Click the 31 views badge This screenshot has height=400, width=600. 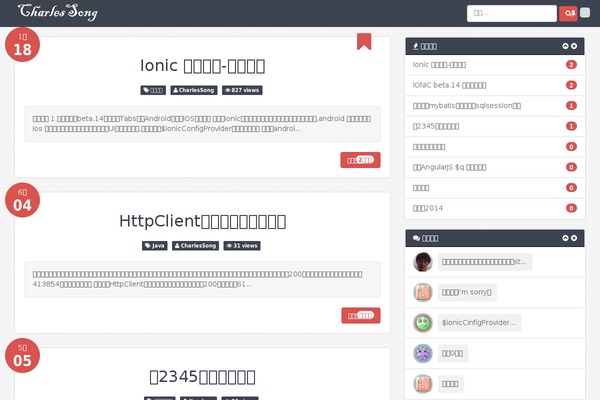tap(242, 246)
